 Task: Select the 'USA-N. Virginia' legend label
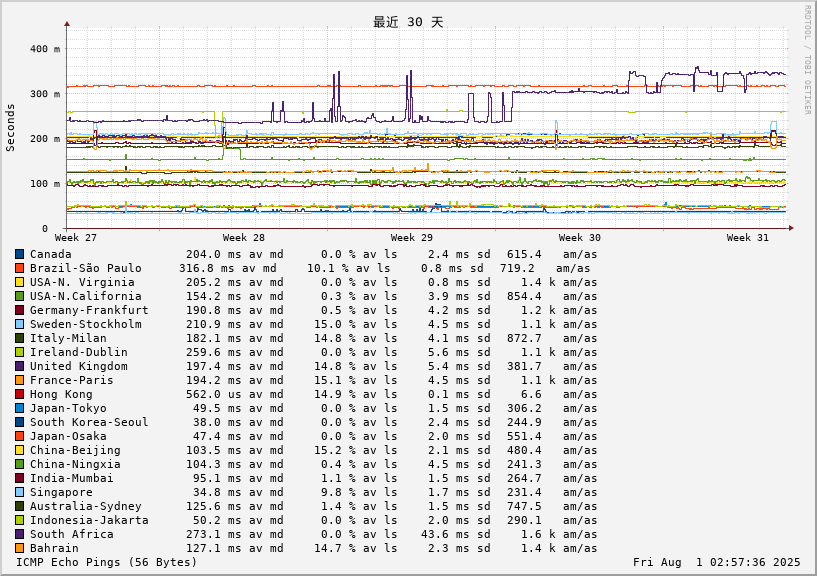tap(82, 283)
